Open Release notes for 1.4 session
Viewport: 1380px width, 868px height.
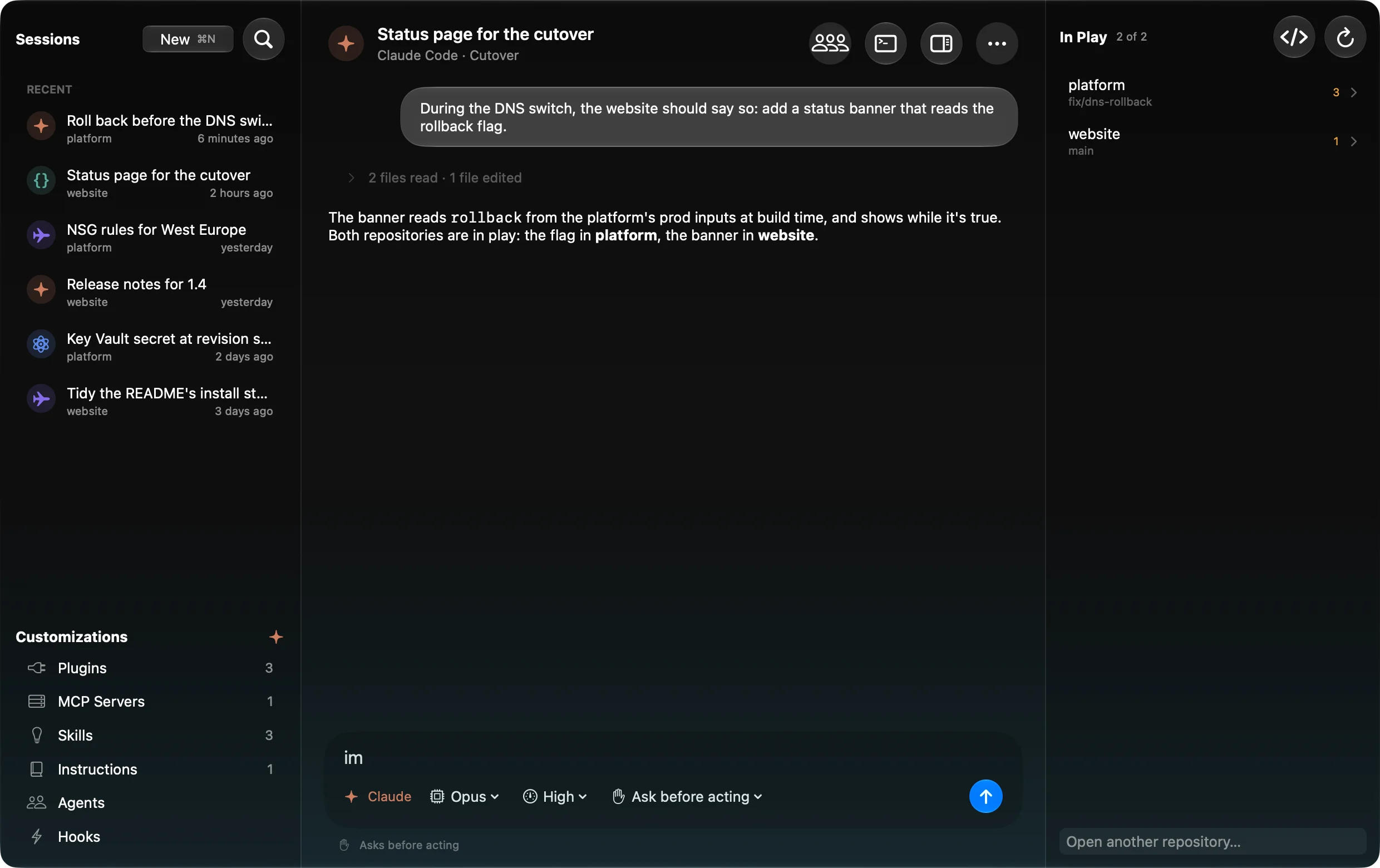pyautogui.click(x=150, y=292)
